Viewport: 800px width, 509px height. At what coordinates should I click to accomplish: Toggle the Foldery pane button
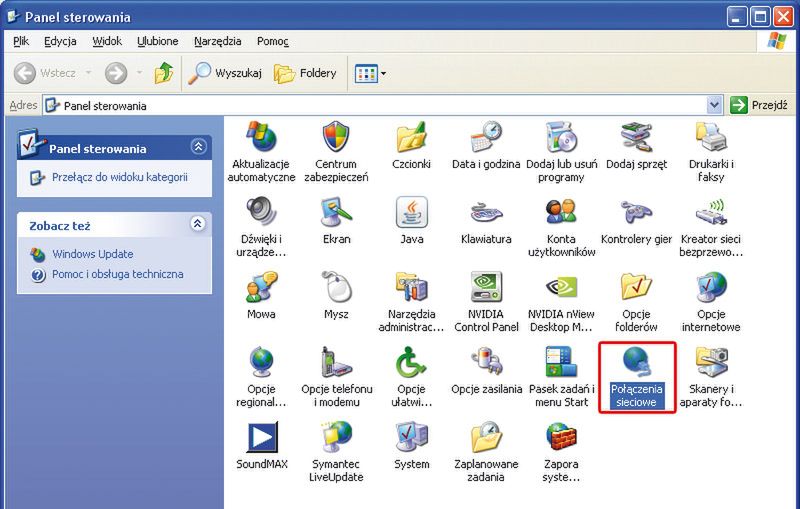[305, 73]
